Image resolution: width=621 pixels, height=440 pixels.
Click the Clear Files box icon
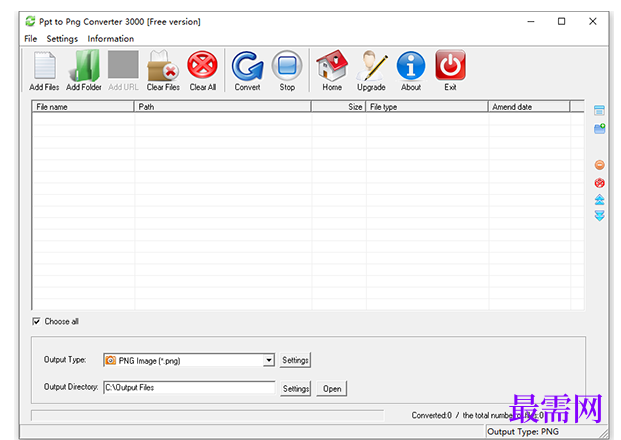tap(163, 66)
